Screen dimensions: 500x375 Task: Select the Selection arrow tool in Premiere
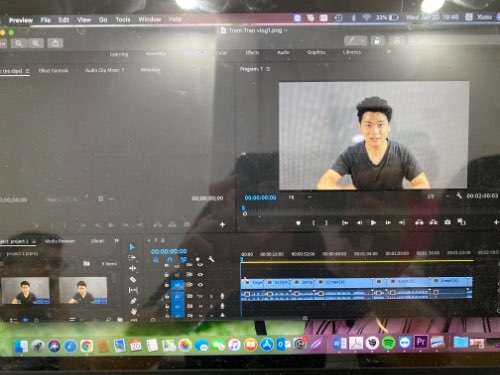132,247
